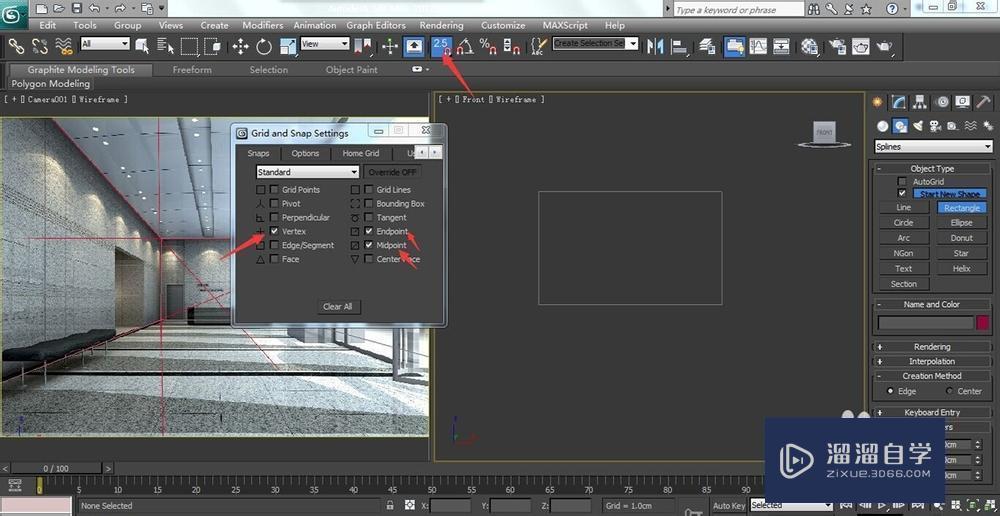The height and width of the screenshot is (516, 1000).
Task: Expand the Rendering rollout
Action: coord(932,347)
